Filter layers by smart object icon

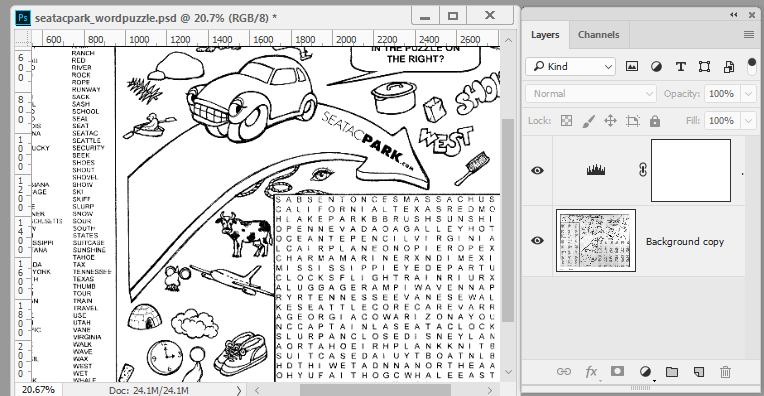click(x=729, y=67)
